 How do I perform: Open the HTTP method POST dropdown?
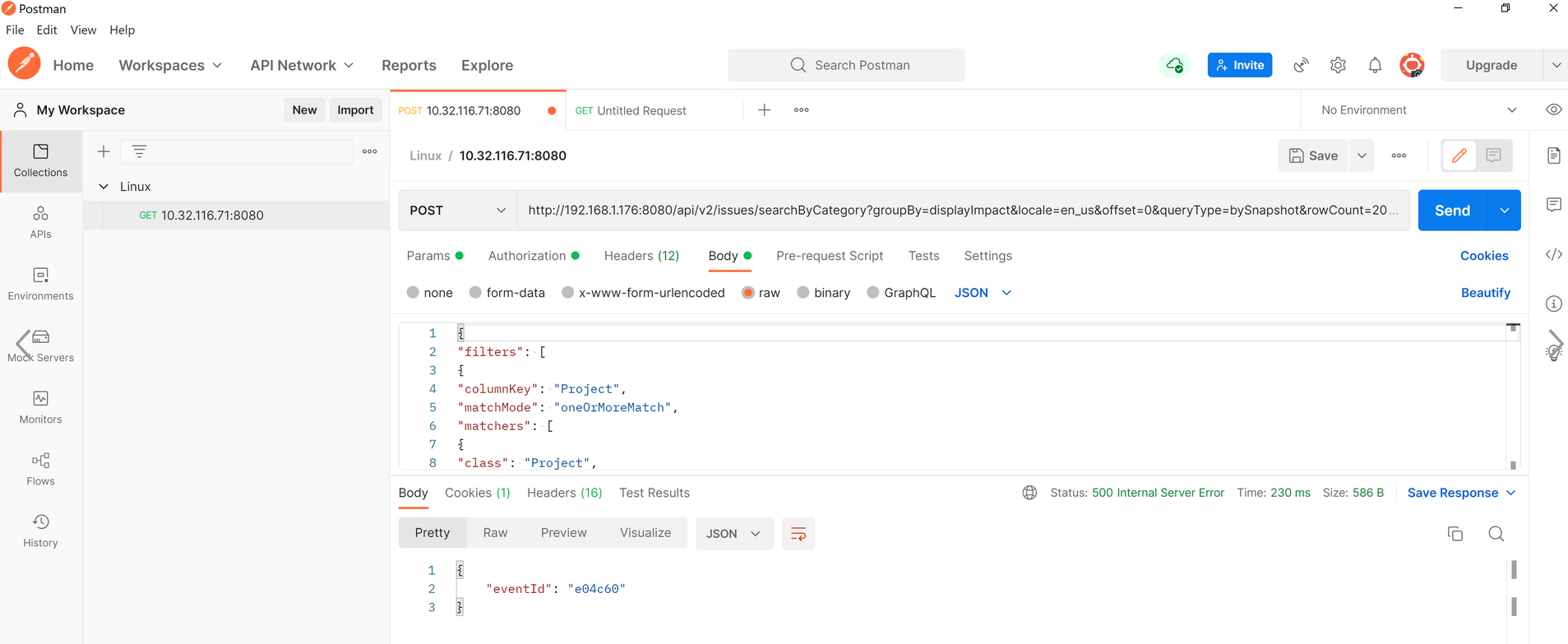457,211
